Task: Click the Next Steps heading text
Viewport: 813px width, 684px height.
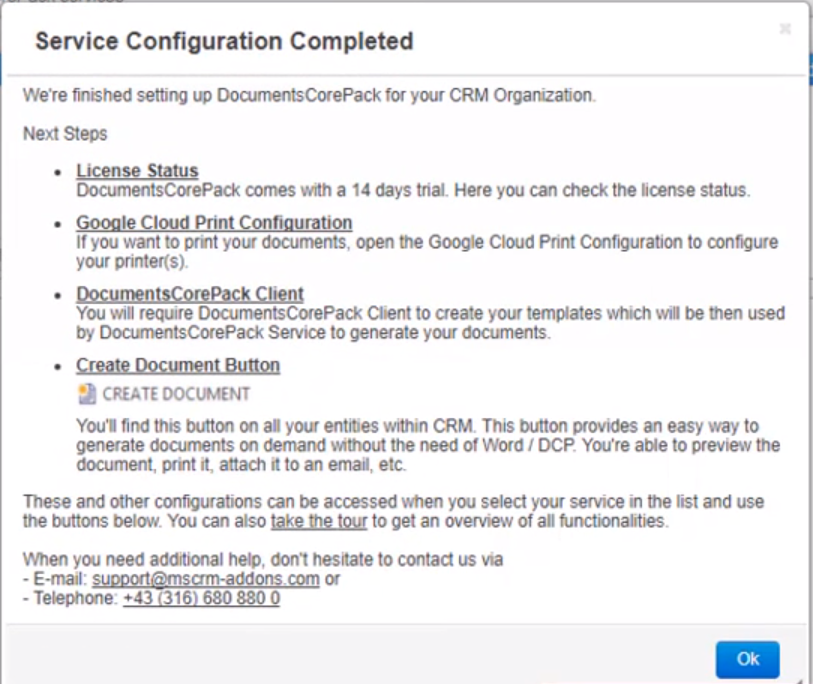Action: (65, 134)
